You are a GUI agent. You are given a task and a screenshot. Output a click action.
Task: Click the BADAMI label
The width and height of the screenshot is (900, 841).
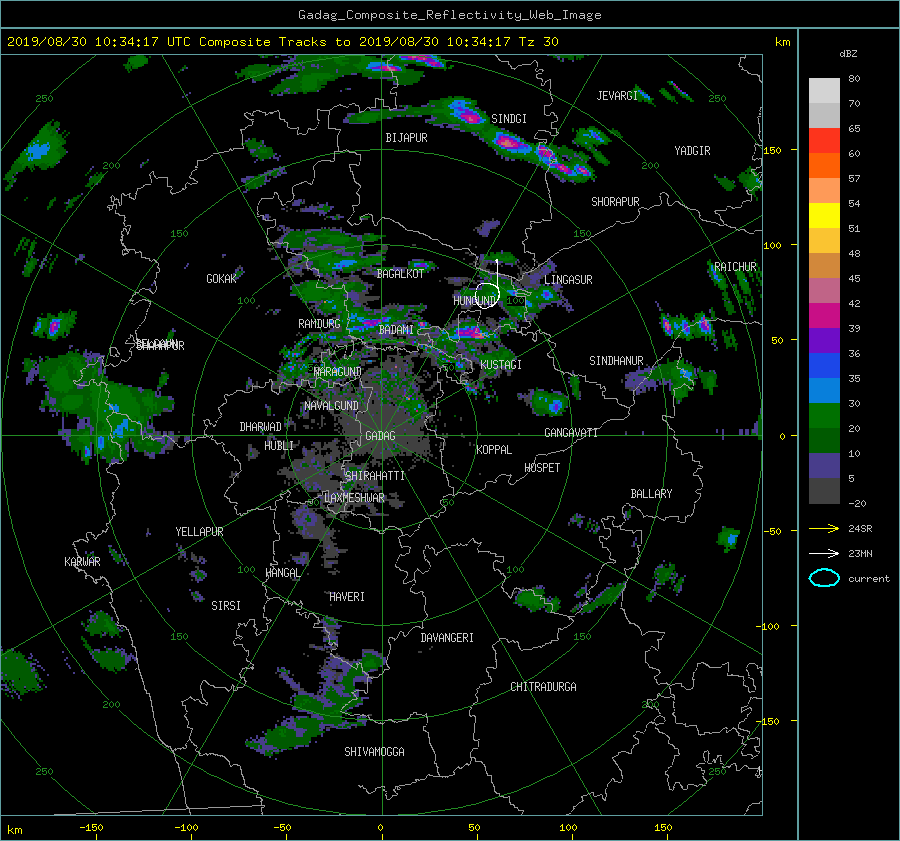pos(396,330)
